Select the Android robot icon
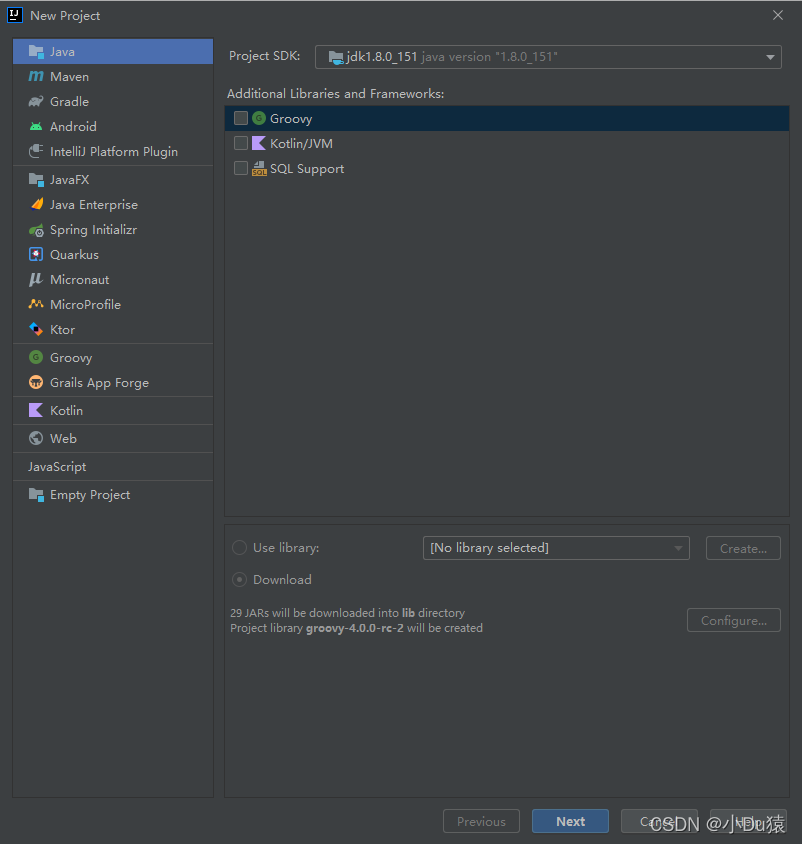The image size is (802, 844). point(36,126)
